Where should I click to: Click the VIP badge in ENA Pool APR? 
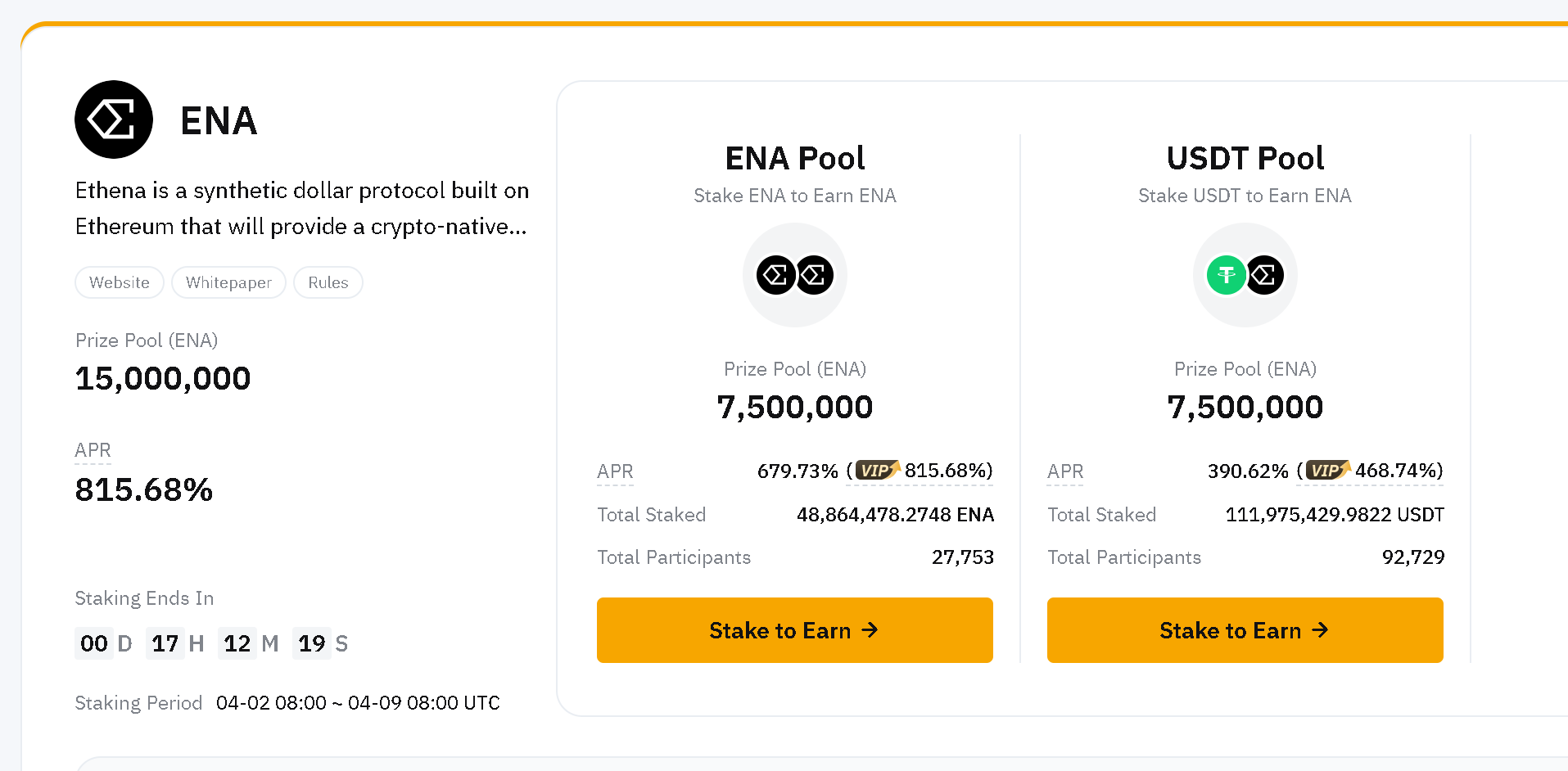pos(877,471)
